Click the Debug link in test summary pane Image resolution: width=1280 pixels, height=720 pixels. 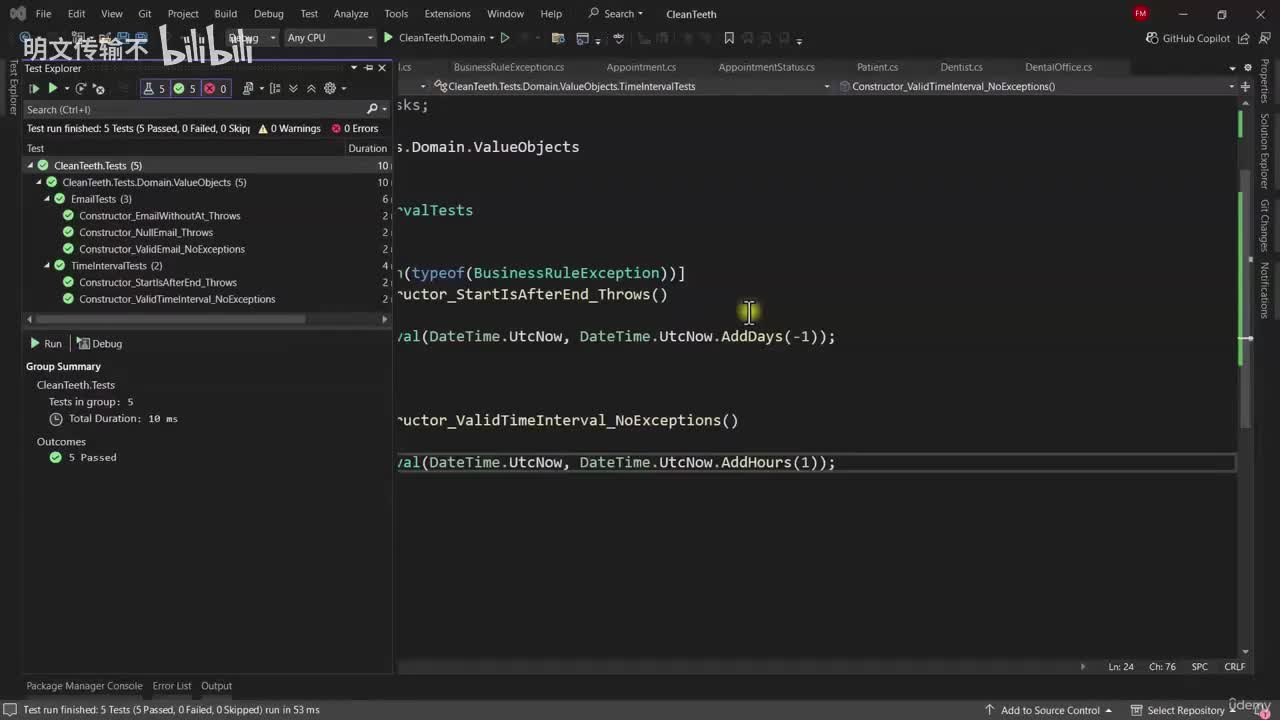(x=99, y=343)
